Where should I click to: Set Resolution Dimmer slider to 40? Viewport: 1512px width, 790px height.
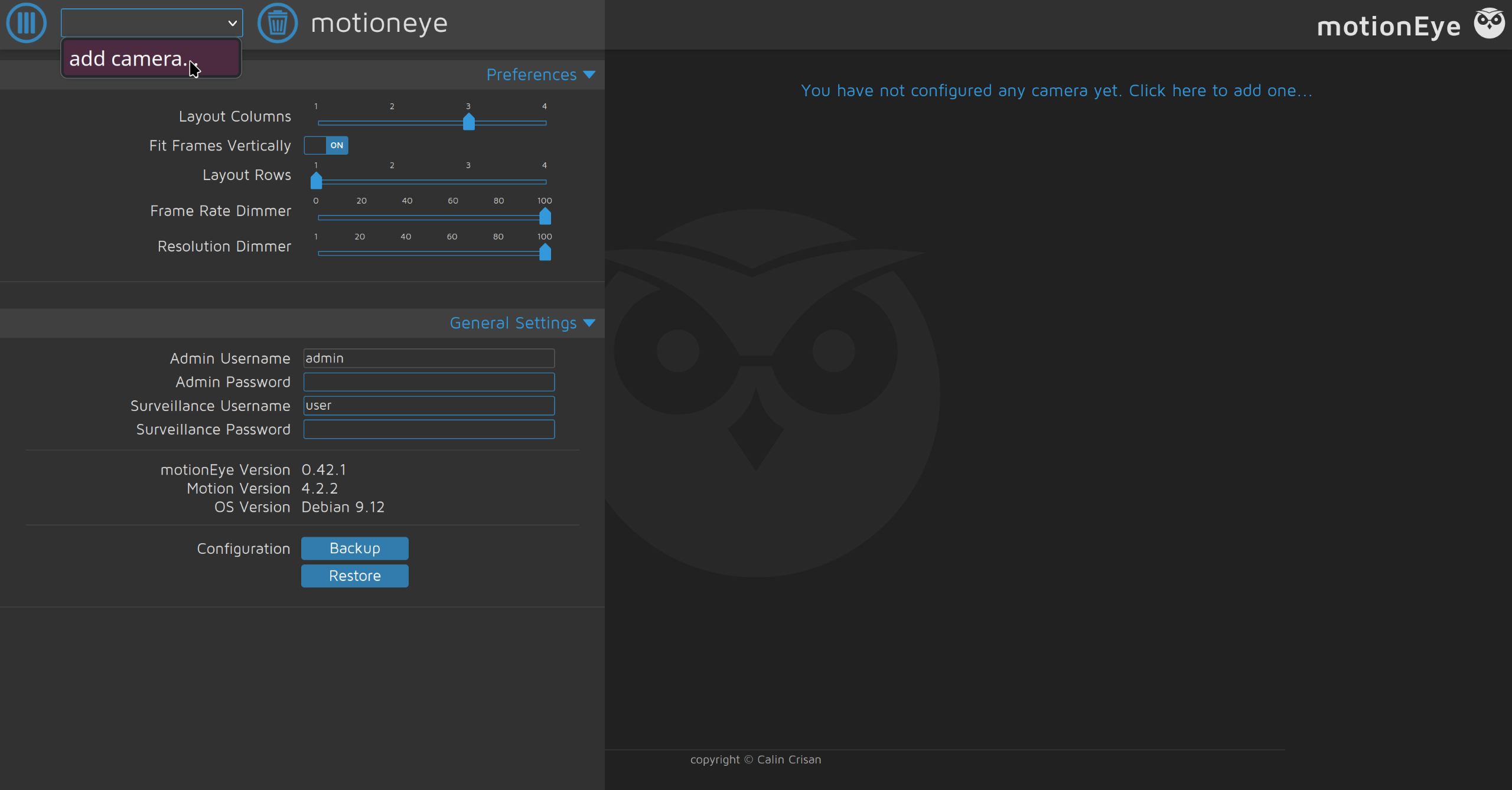coord(406,253)
